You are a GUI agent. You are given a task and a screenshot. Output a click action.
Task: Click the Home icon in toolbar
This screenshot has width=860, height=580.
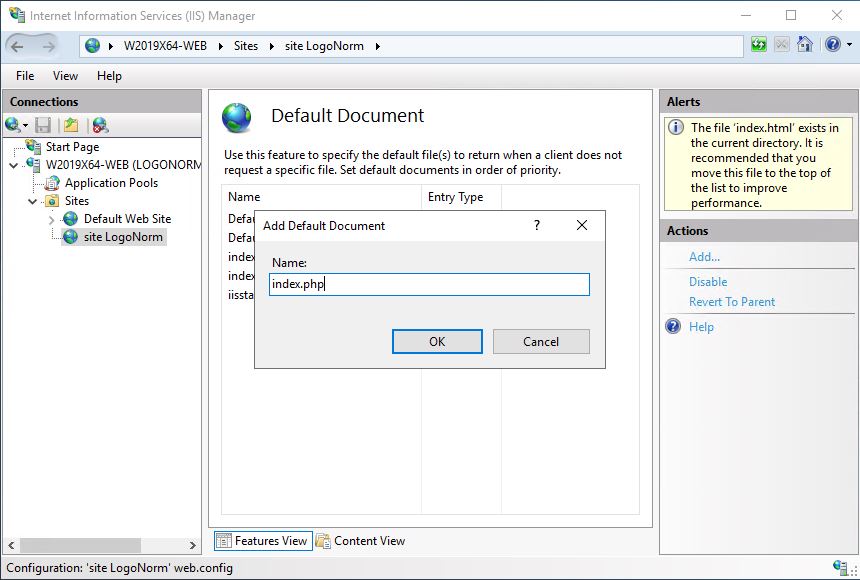pos(805,44)
